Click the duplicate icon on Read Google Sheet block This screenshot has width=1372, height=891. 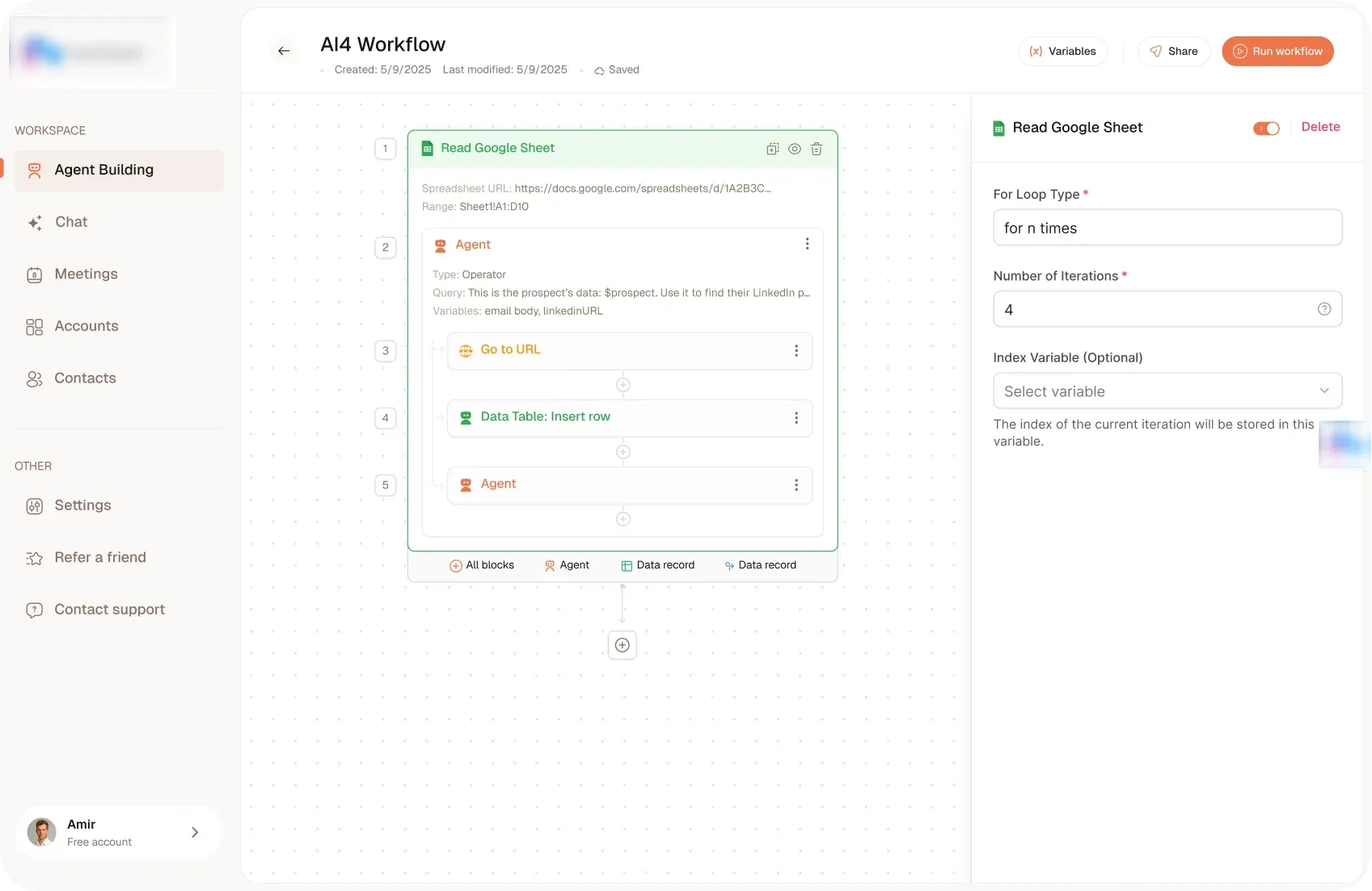(x=773, y=149)
